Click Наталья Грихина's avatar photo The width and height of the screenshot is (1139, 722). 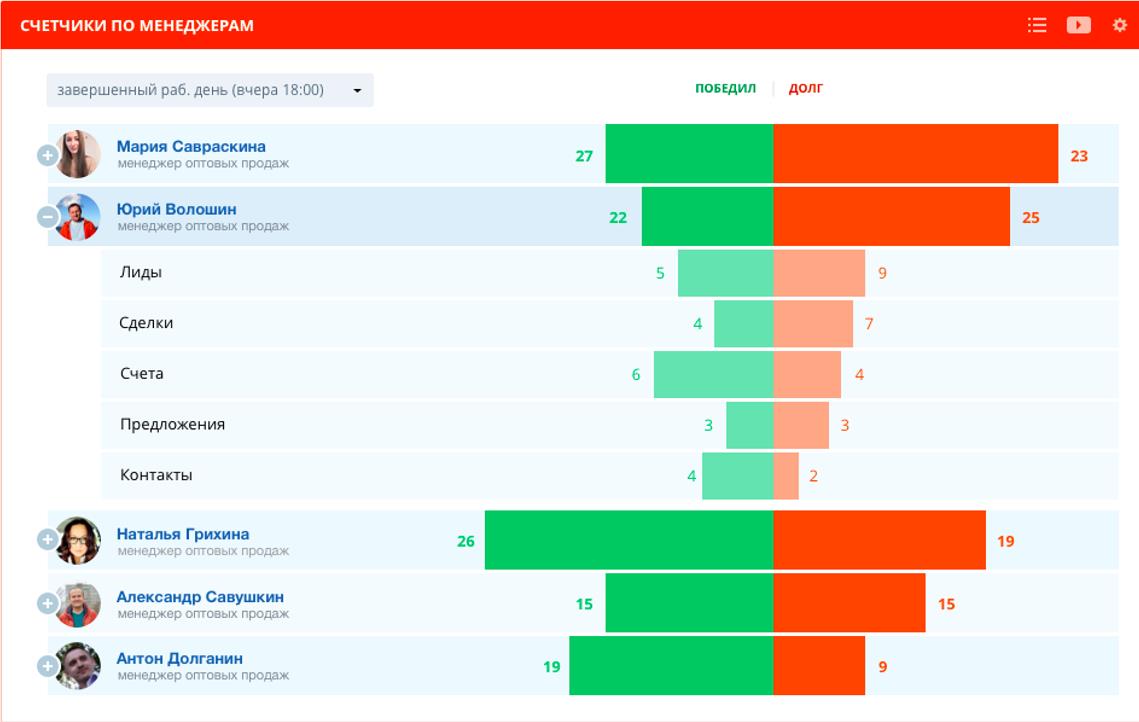click(x=78, y=541)
